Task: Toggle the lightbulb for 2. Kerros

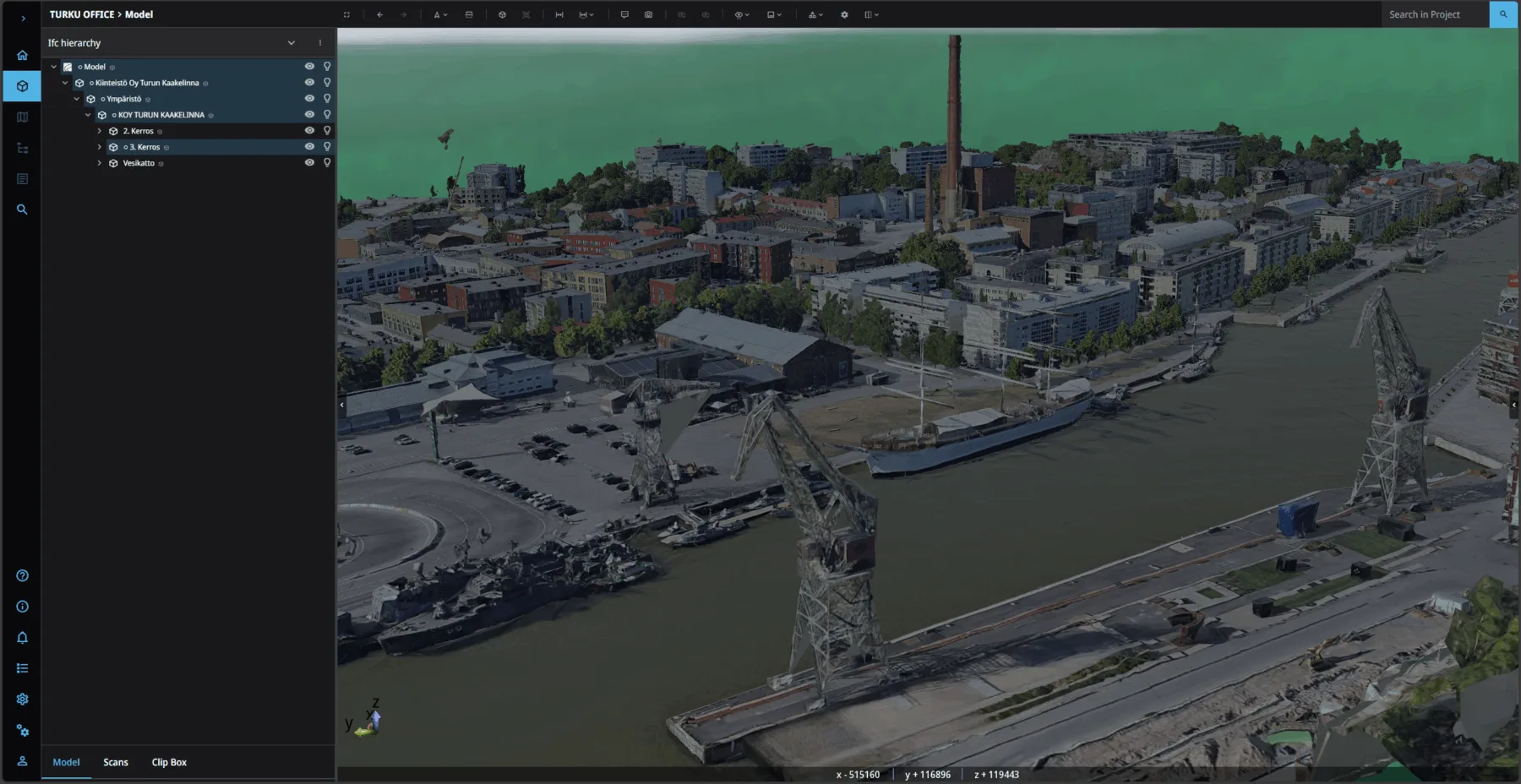Action: pyautogui.click(x=328, y=130)
